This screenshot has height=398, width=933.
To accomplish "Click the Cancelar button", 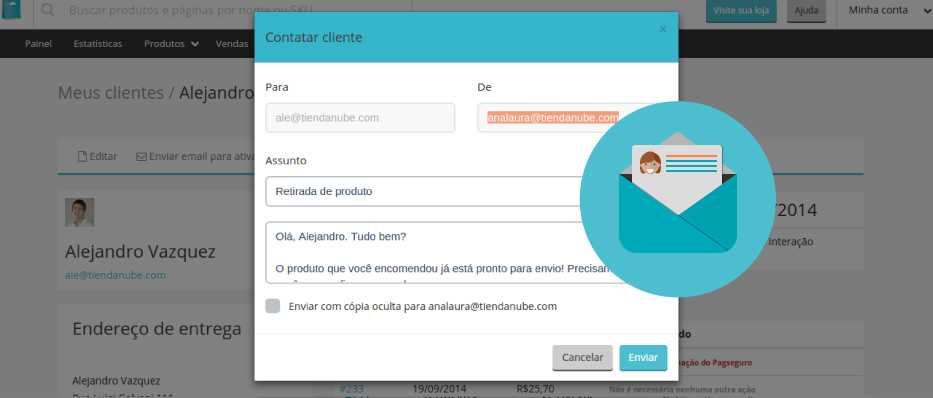I will [x=583, y=358].
